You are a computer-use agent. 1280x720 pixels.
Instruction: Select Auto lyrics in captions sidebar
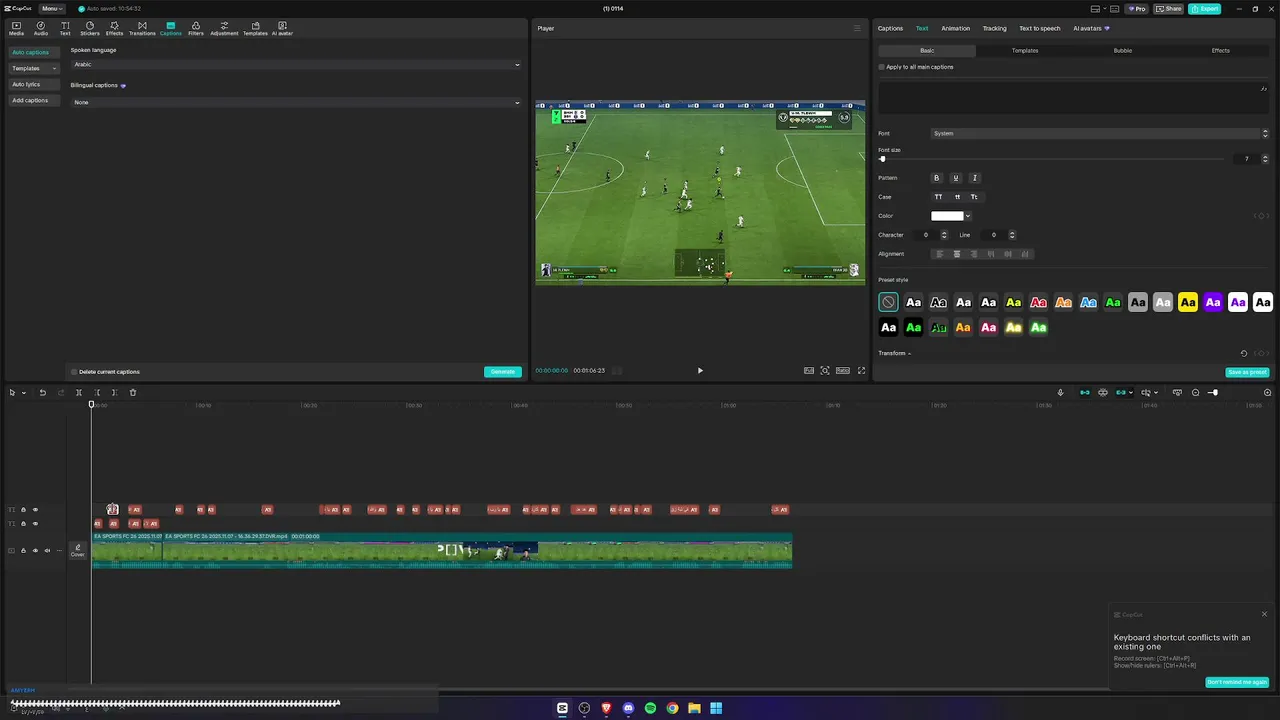pos(34,84)
